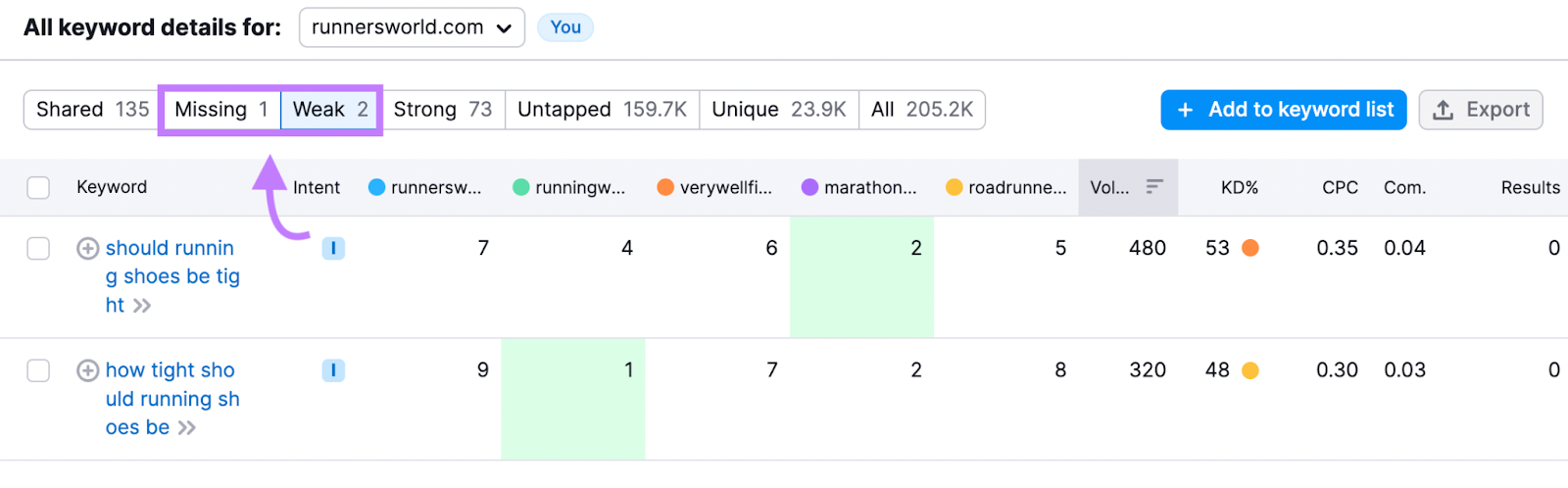Click the CPC value 0.30

click(x=1338, y=370)
